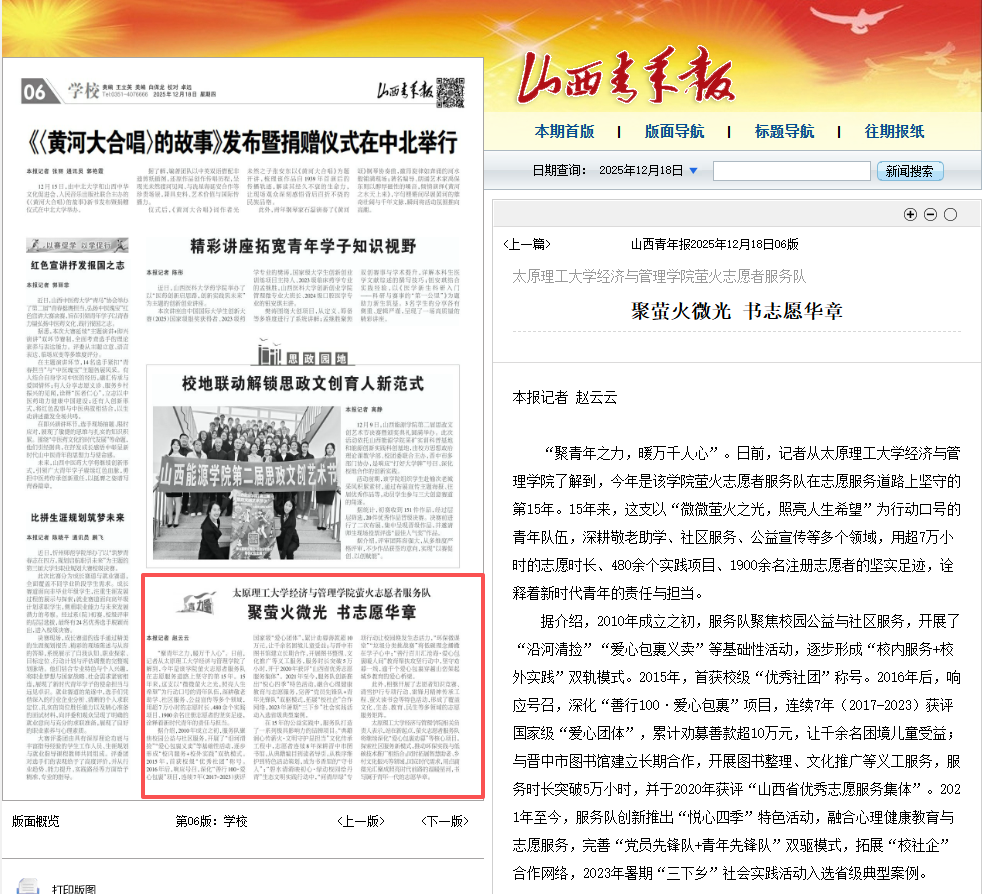Go to previous page via 上一版
The height and width of the screenshot is (894, 982).
click(360, 821)
